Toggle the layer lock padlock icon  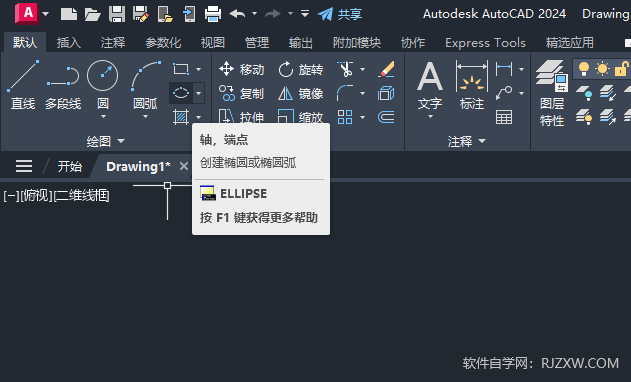tap(621, 69)
